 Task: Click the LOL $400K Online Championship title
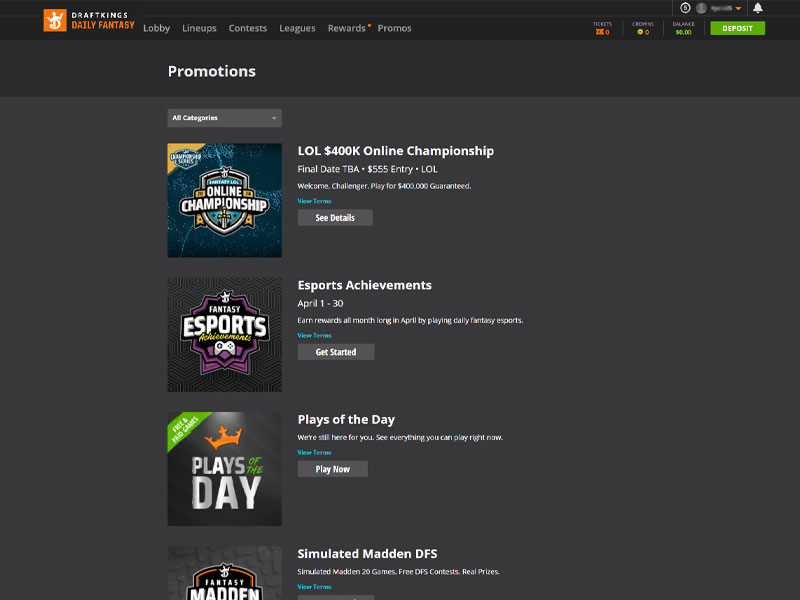[395, 151]
